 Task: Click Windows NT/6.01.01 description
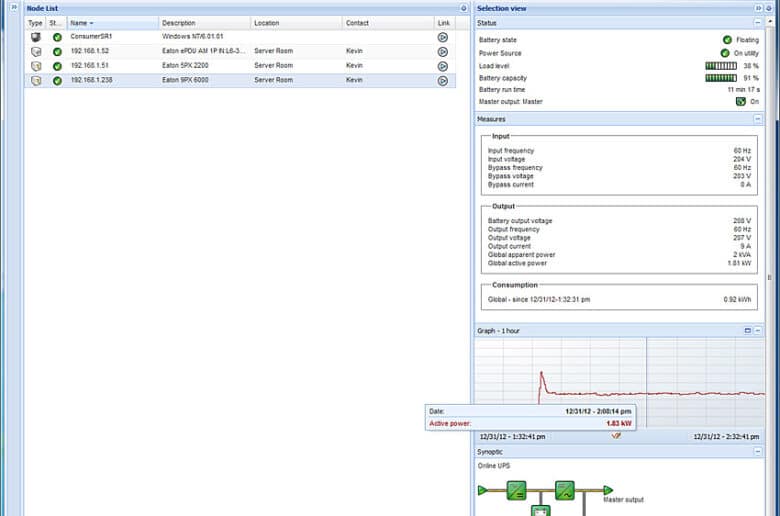point(193,36)
